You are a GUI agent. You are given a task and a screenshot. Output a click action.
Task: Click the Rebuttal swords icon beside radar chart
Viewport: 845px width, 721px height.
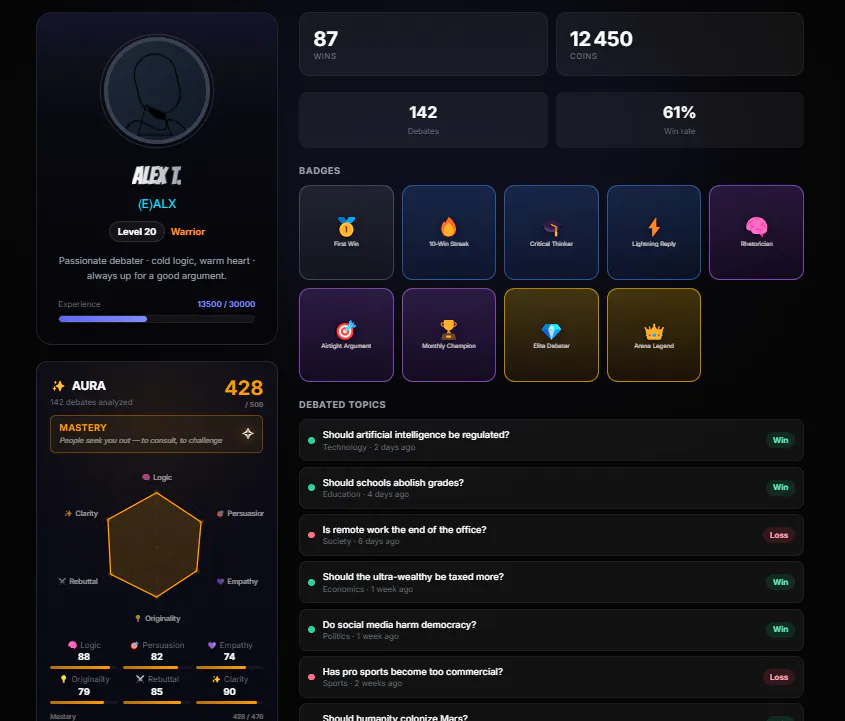click(x=62, y=581)
